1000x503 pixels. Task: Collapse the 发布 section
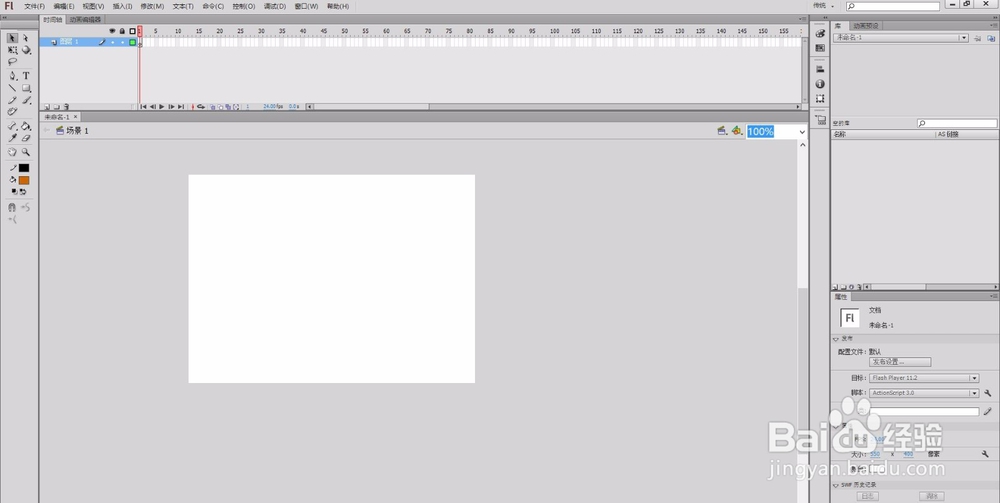836,339
